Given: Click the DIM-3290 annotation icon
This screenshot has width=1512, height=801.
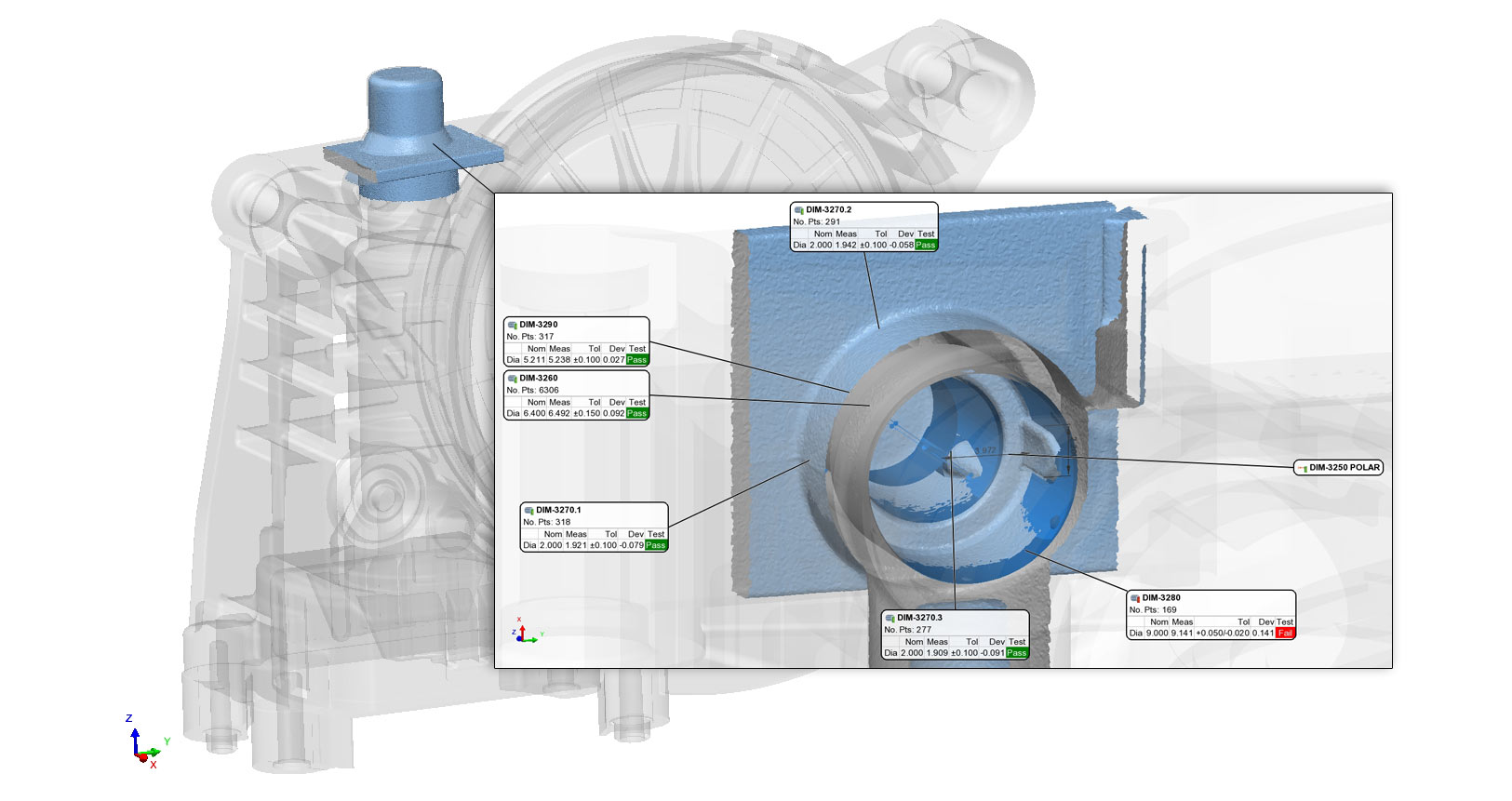Looking at the screenshot, I should click(x=513, y=326).
